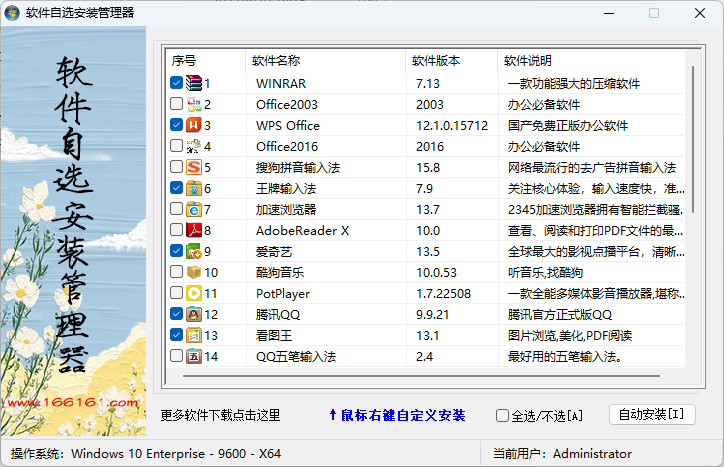
Task: Uncheck the 看图王 checkbox
Action: [x=176, y=335]
